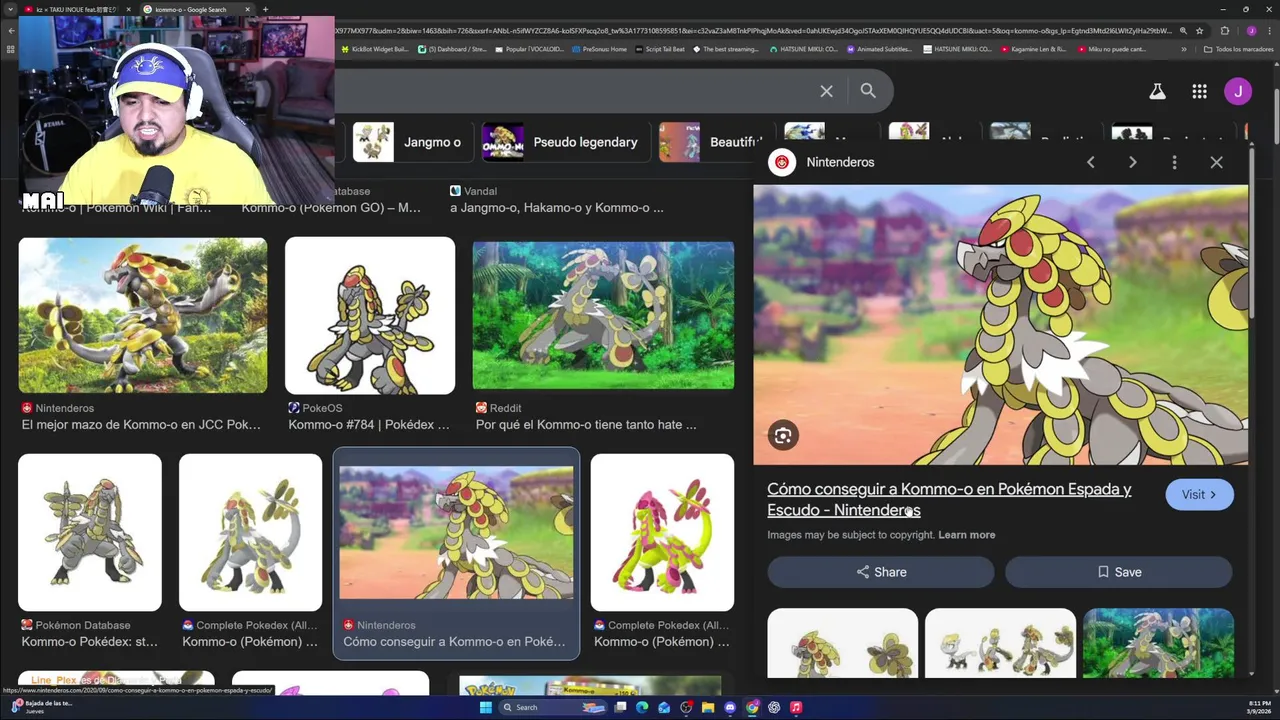Open 'Kickbot Widget Buil...' bookmark
The height and width of the screenshot is (720, 1280).
click(x=374, y=49)
